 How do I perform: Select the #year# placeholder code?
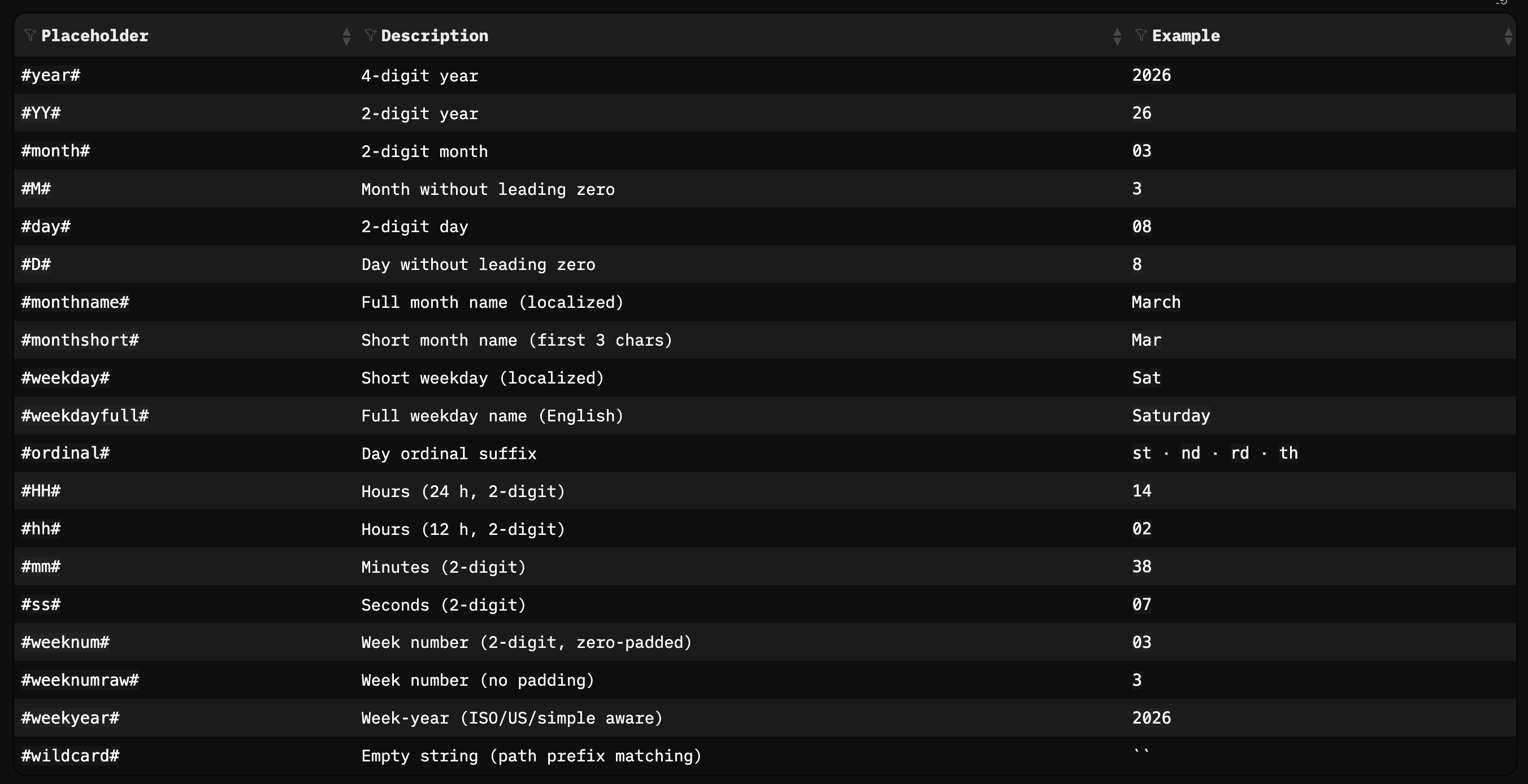[x=51, y=75]
